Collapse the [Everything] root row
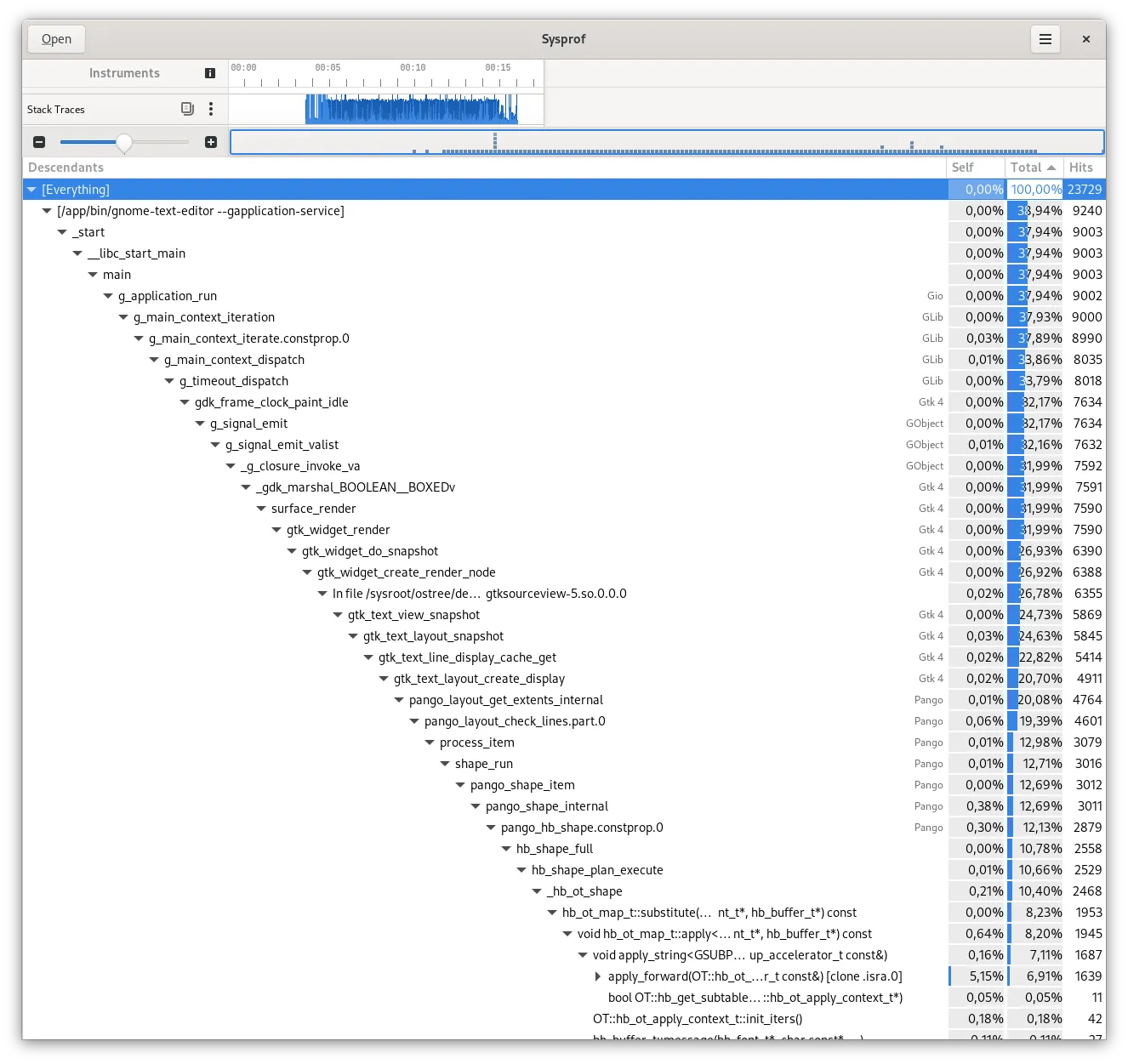This screenshot has height=1064, width=1128. pyautogui.click(x=31, y=190)
